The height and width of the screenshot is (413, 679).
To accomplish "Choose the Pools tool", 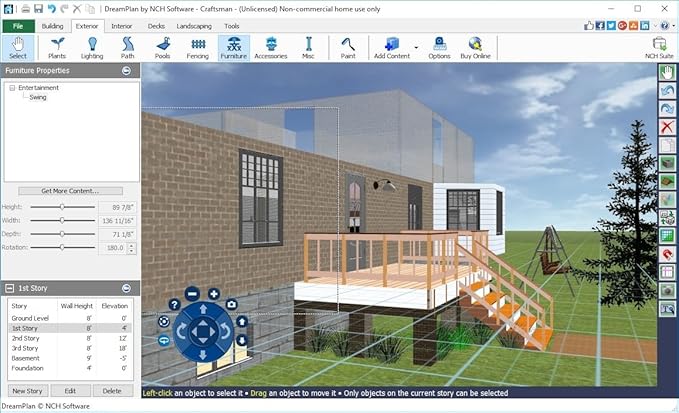I will point(162,47).
